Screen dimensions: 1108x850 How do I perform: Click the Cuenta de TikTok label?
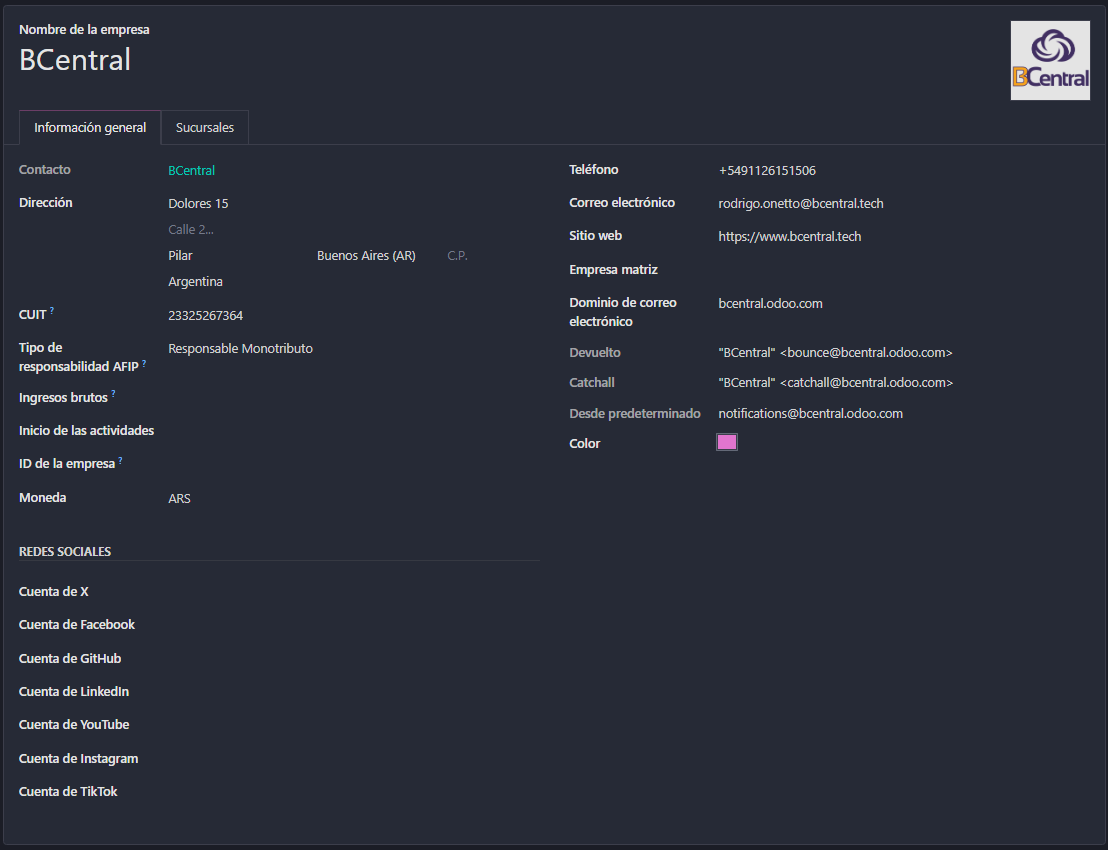click(68, 792)
